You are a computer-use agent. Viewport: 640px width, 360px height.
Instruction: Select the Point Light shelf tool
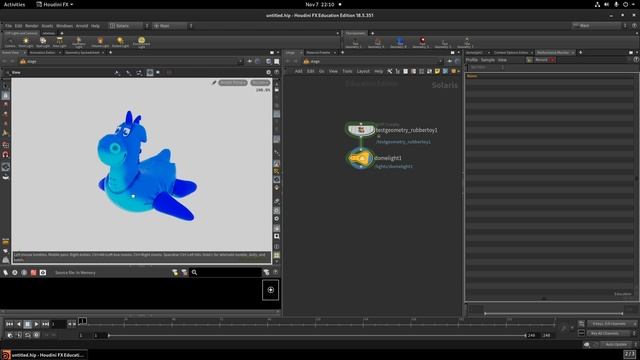26,42
